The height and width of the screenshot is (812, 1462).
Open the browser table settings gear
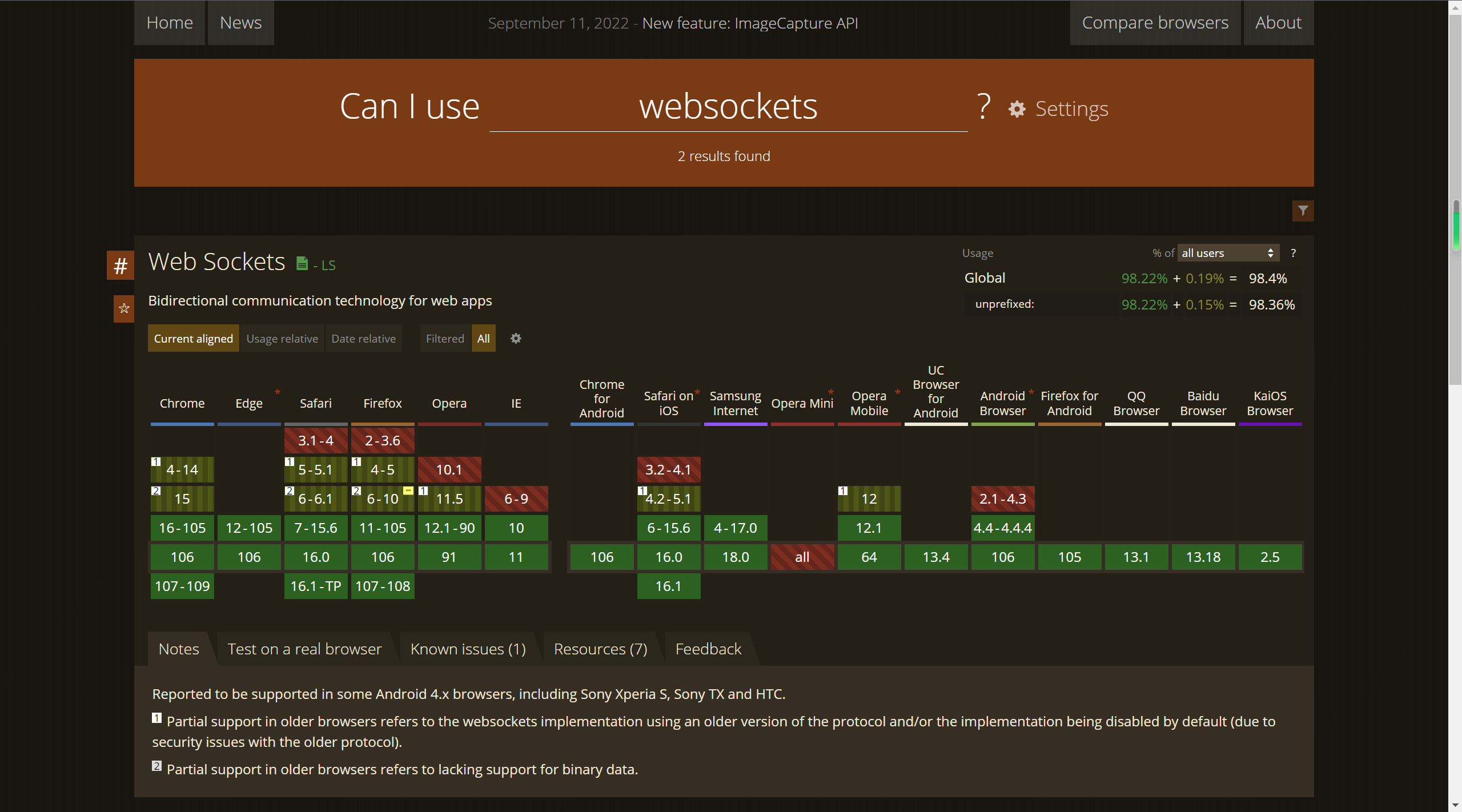click(x=516, y=339)
